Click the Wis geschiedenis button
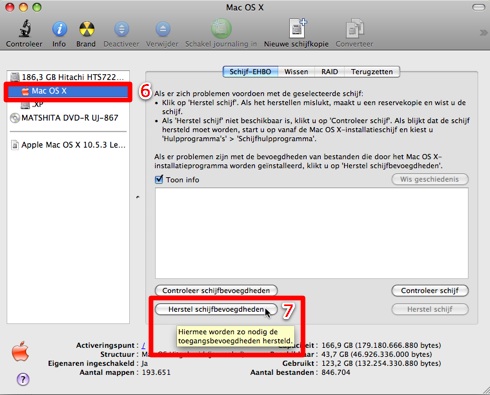The height and width of the screenshot is (395, 490). [x=430, y=179]
